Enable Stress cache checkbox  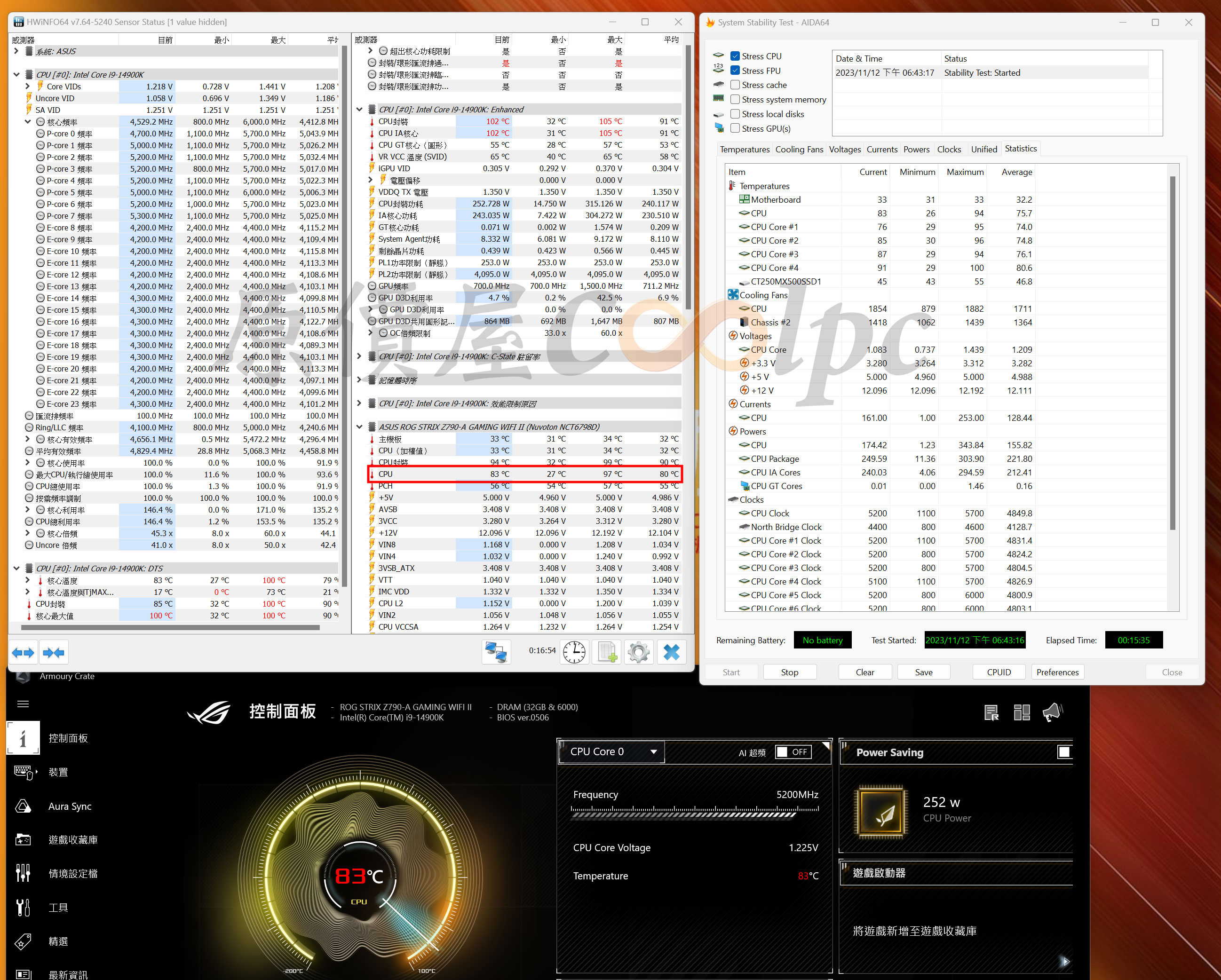coord(735,85)
